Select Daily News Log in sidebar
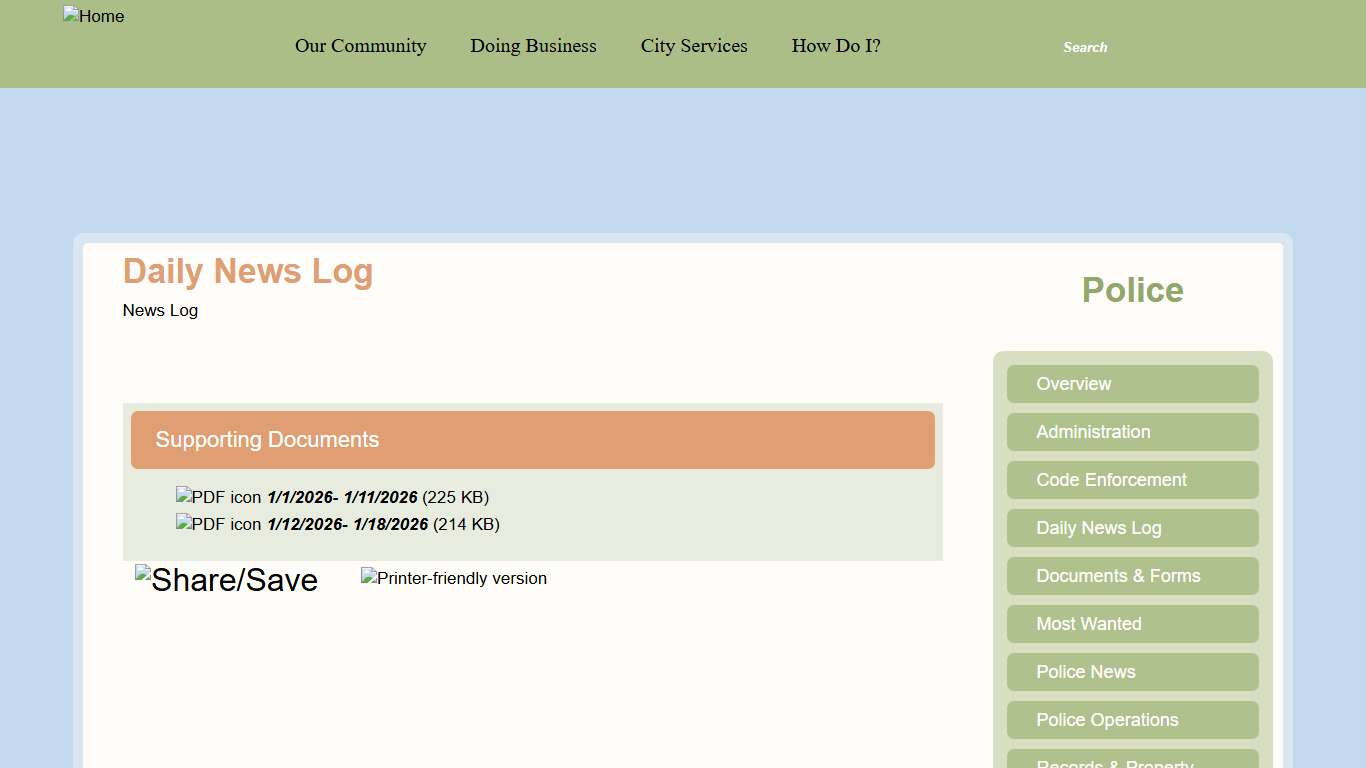 click(x=1132, y=528)
